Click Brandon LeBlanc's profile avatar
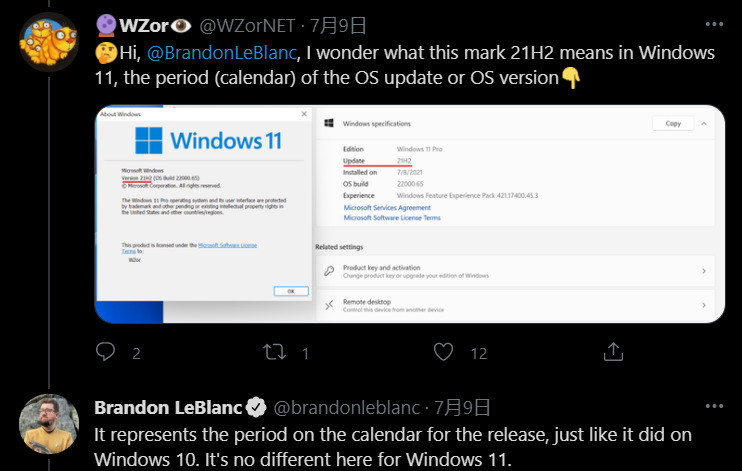Screen dimensions: 742x471 click(x=49, y=424)
